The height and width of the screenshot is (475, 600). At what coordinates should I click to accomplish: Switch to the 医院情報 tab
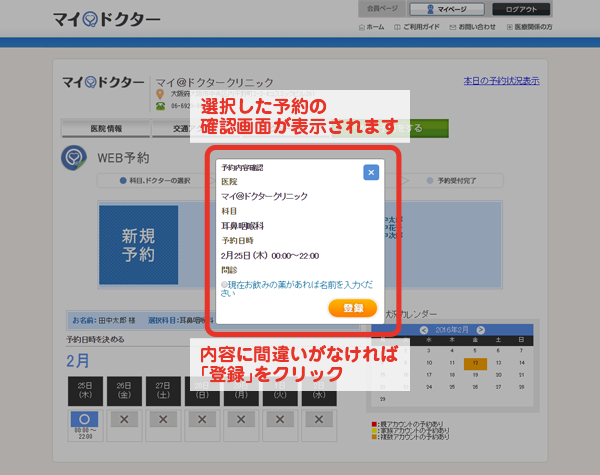tap(106, 129)
